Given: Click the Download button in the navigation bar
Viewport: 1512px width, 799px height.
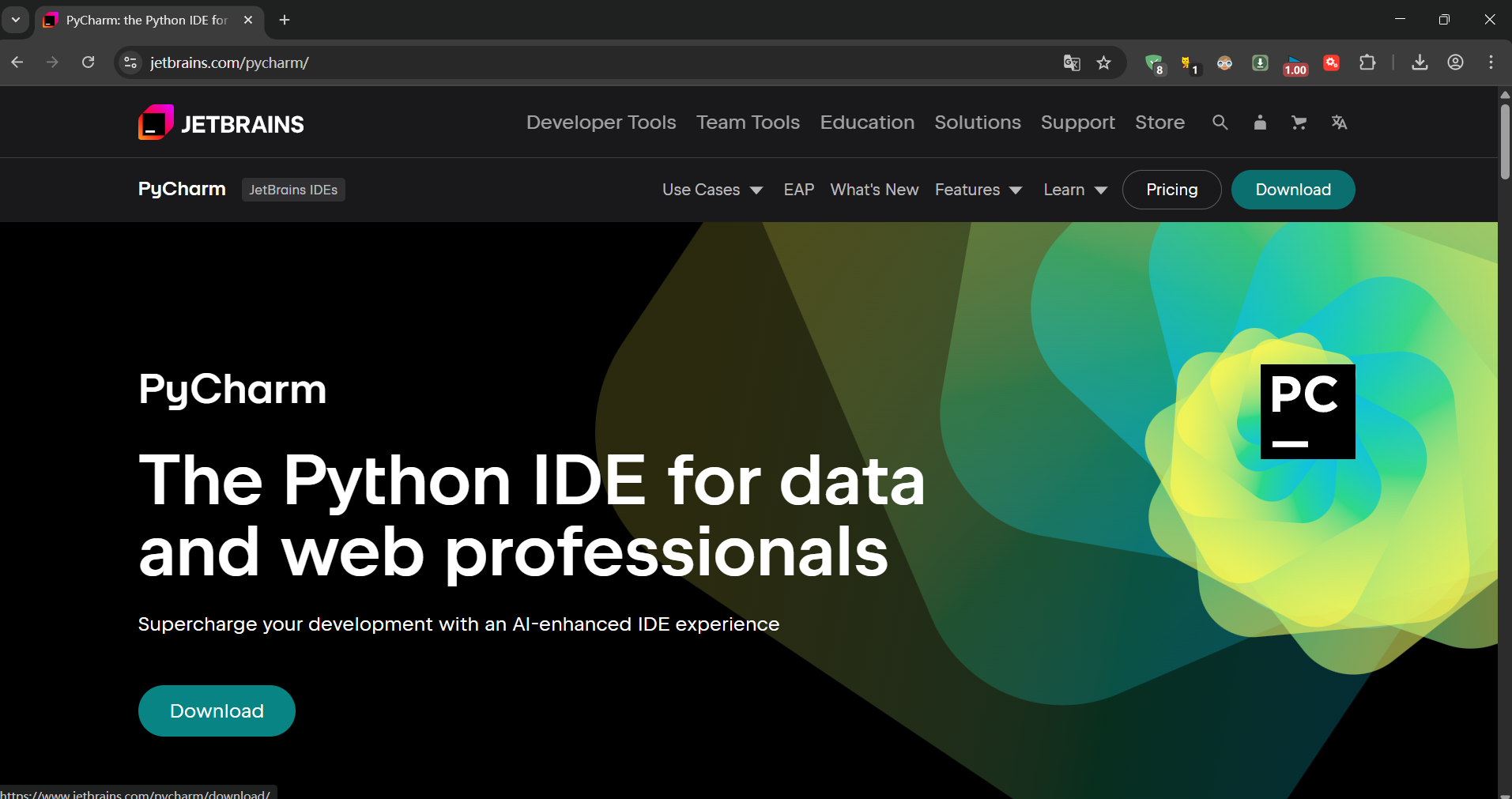Looking at the screenshot, I should [1293, 190].
